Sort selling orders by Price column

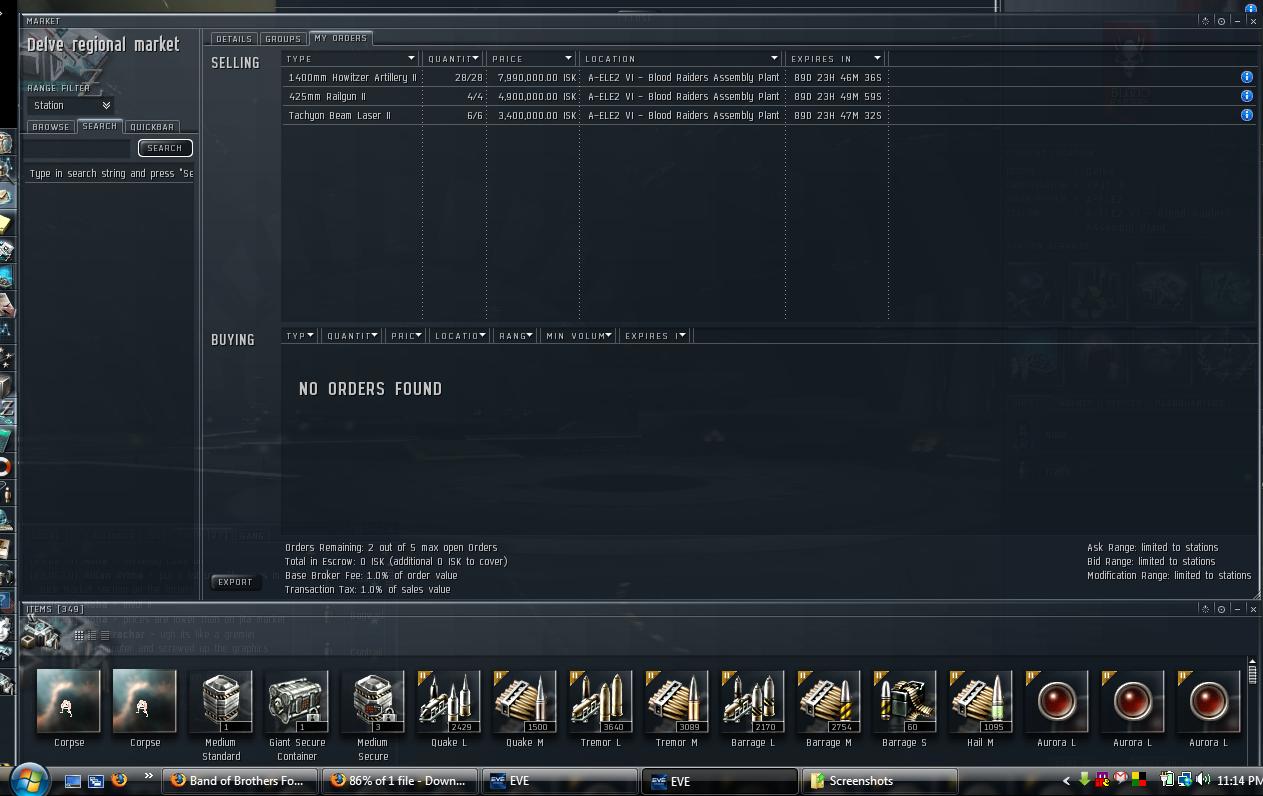pyautogui.click(x=532, y=58)
